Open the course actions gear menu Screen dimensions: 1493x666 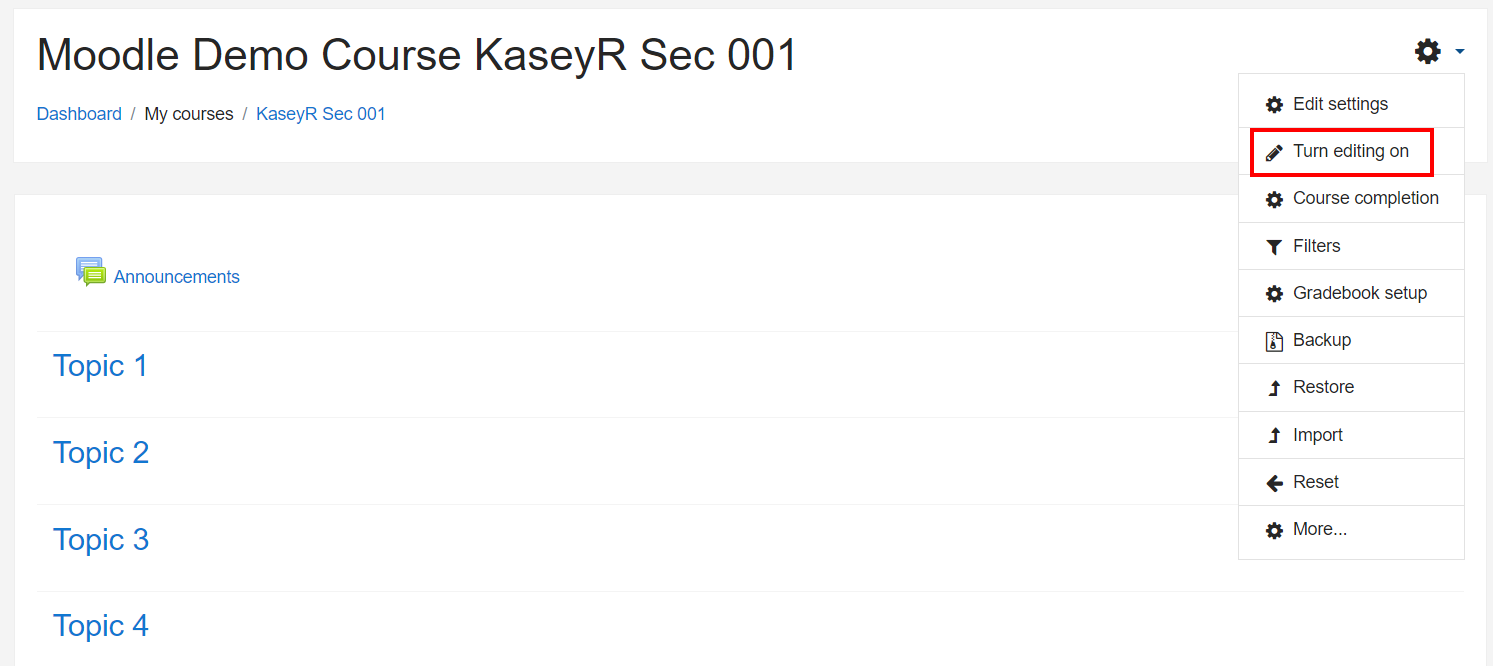[1428, 51]
